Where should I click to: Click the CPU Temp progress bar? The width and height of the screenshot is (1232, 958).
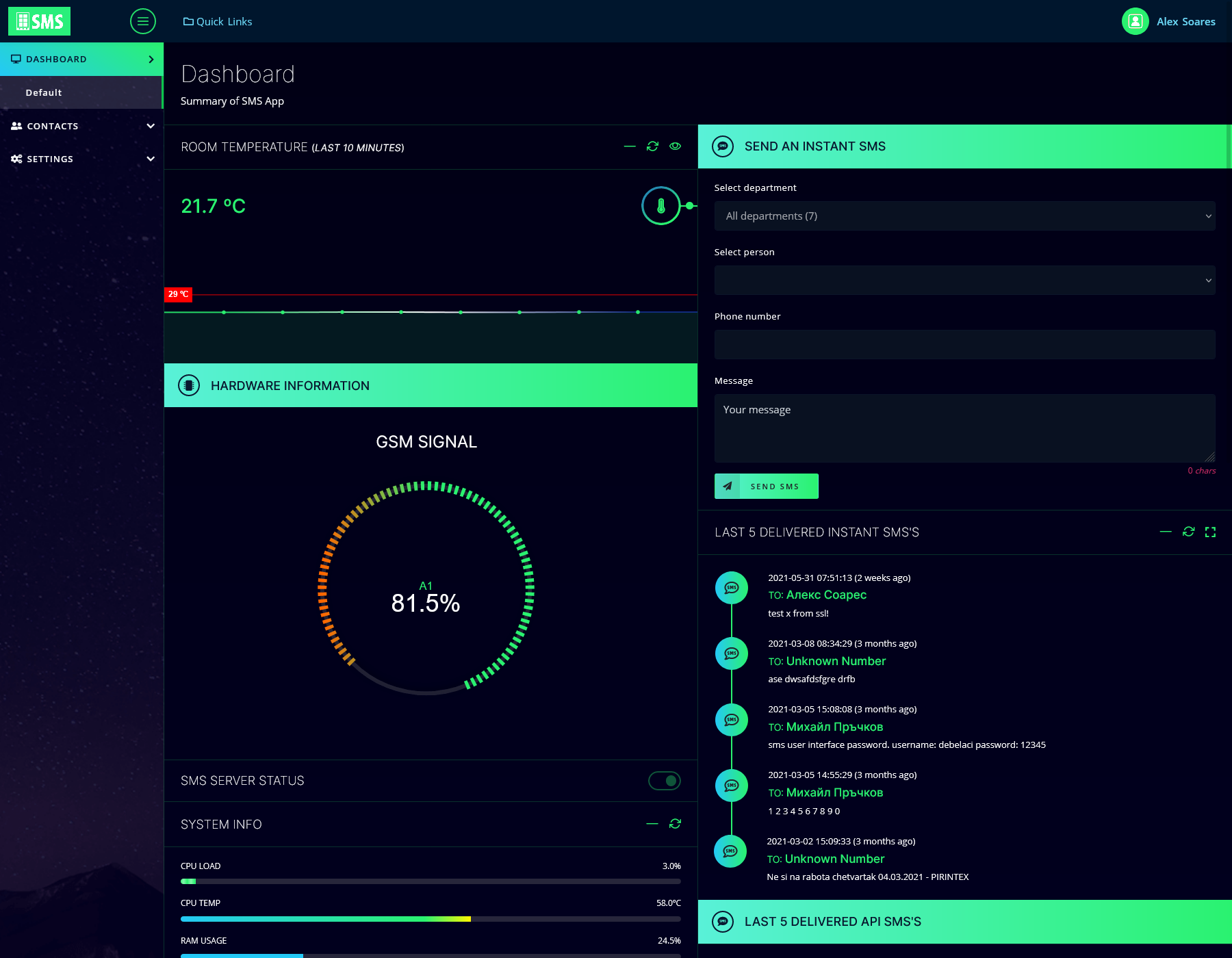(x=431, y=919)
